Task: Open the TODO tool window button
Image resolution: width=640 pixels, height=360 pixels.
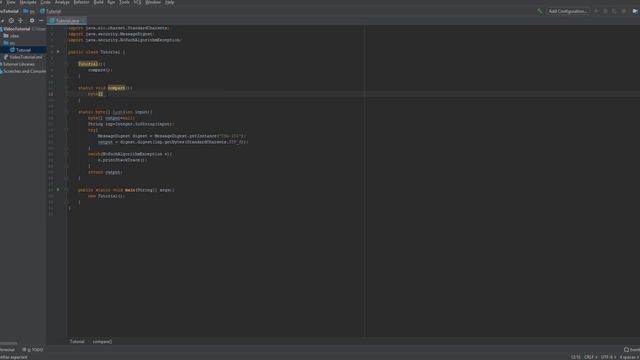Action: coord(33,350)
